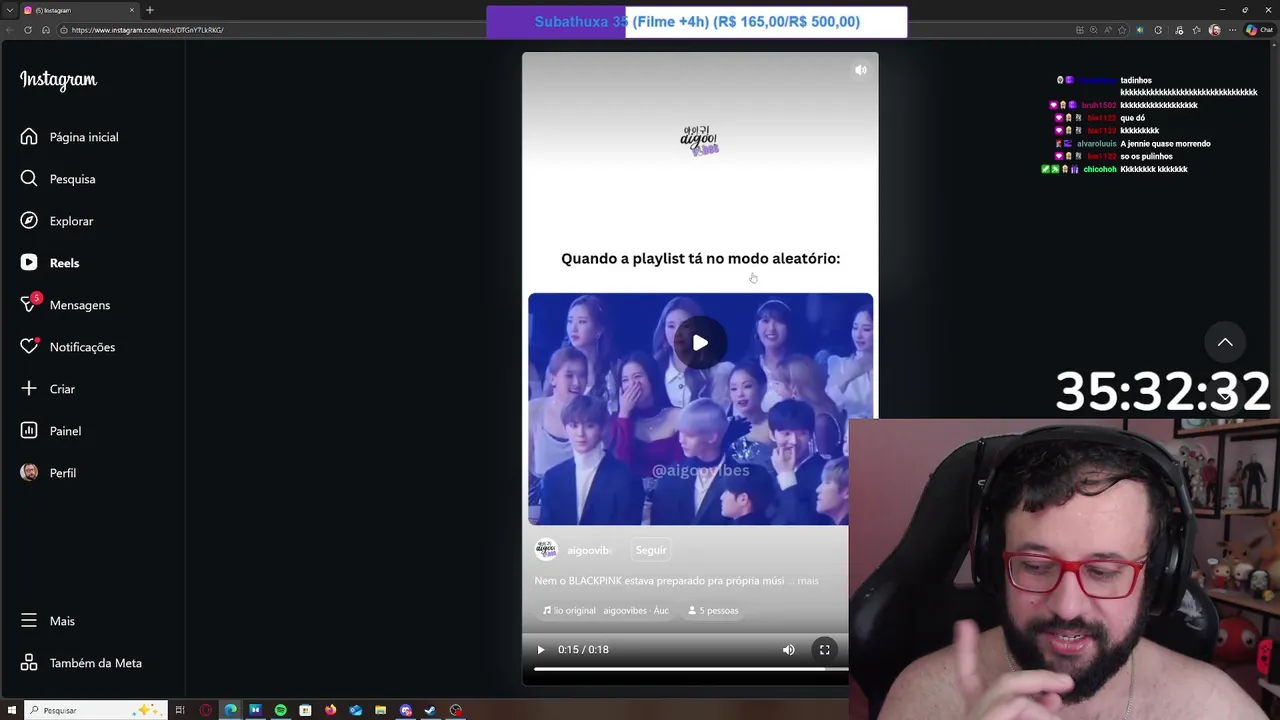Click the Subathuxa goal progress bar
Image resolution: width=1280 pixels, height=720 pixels.
click(x=697, y=22)
